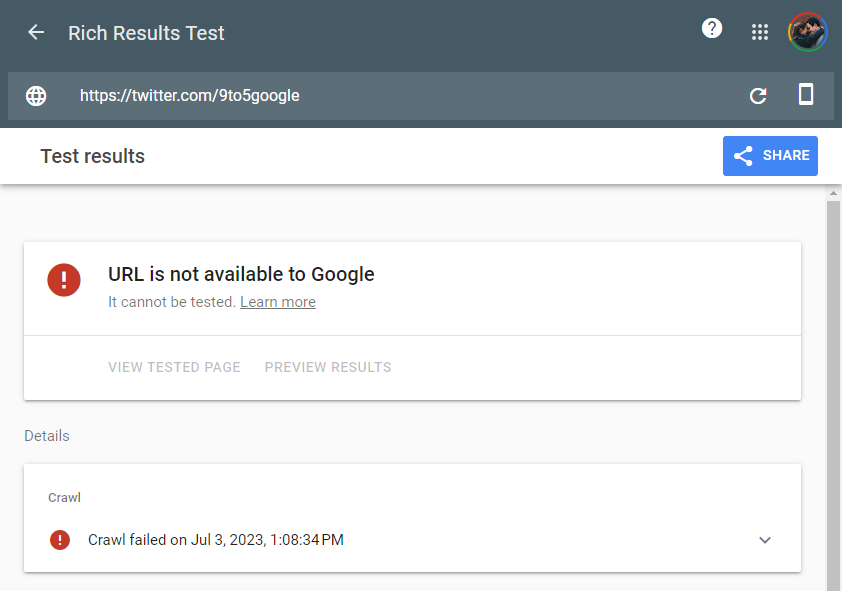Open the Google apps grid
This screenshot has height=591, width=842.
tap(760, 32)
